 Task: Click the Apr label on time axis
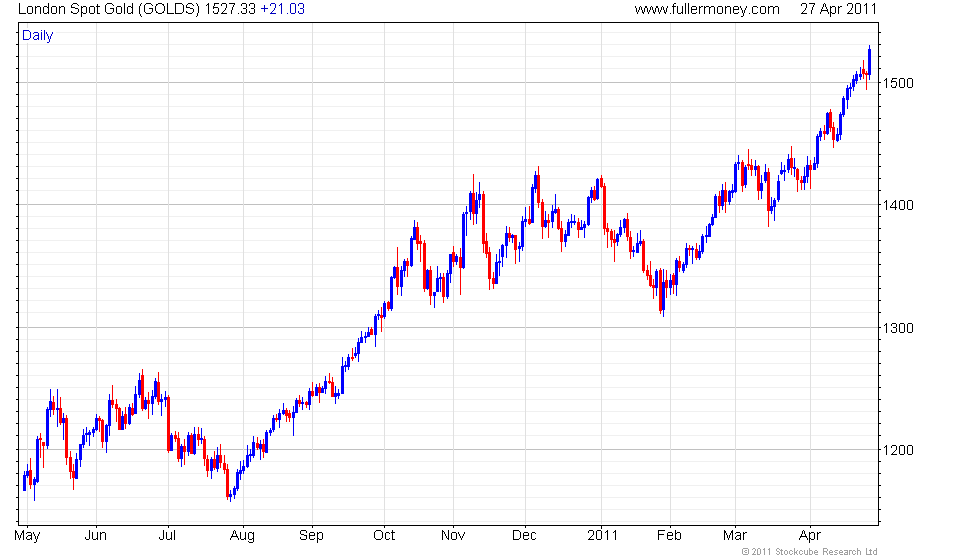pos(809,536)
